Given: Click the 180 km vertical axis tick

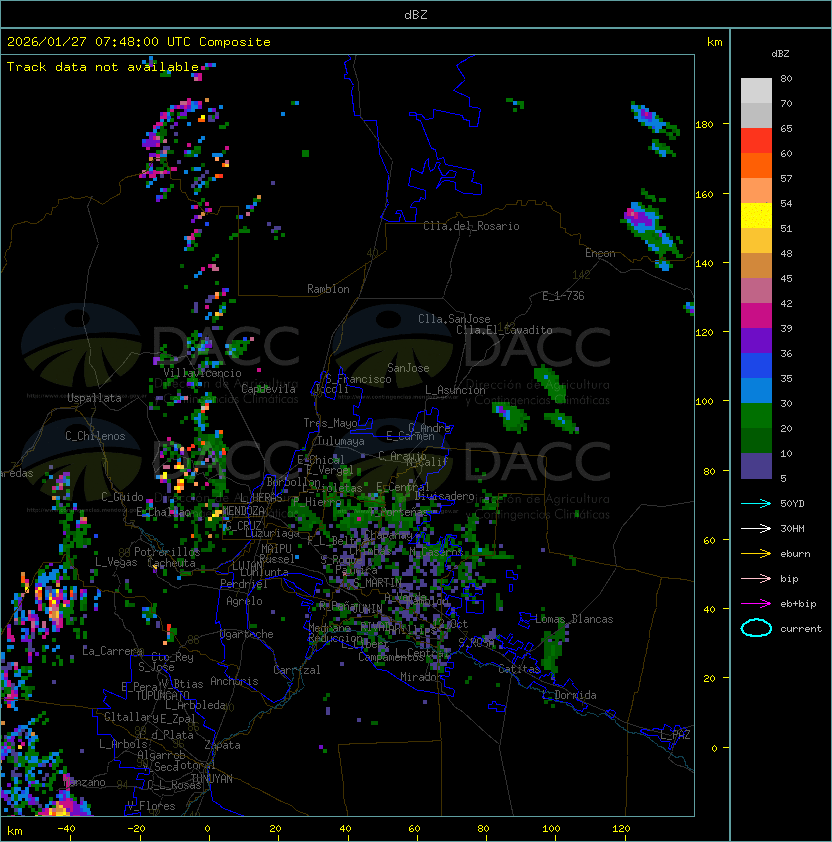Looking at the screenshot, I should click(x=704, y=125).
